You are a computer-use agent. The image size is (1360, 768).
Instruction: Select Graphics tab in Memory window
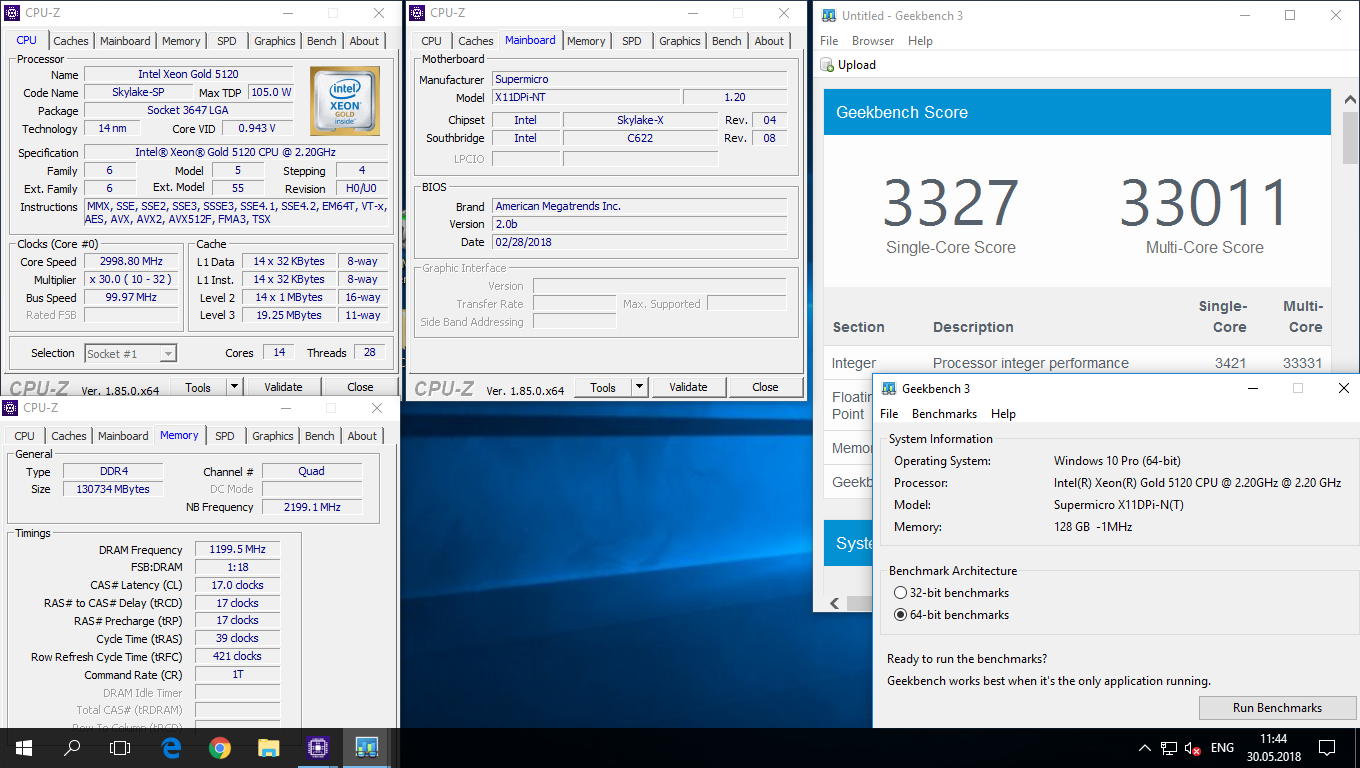(x=273, y=436)
